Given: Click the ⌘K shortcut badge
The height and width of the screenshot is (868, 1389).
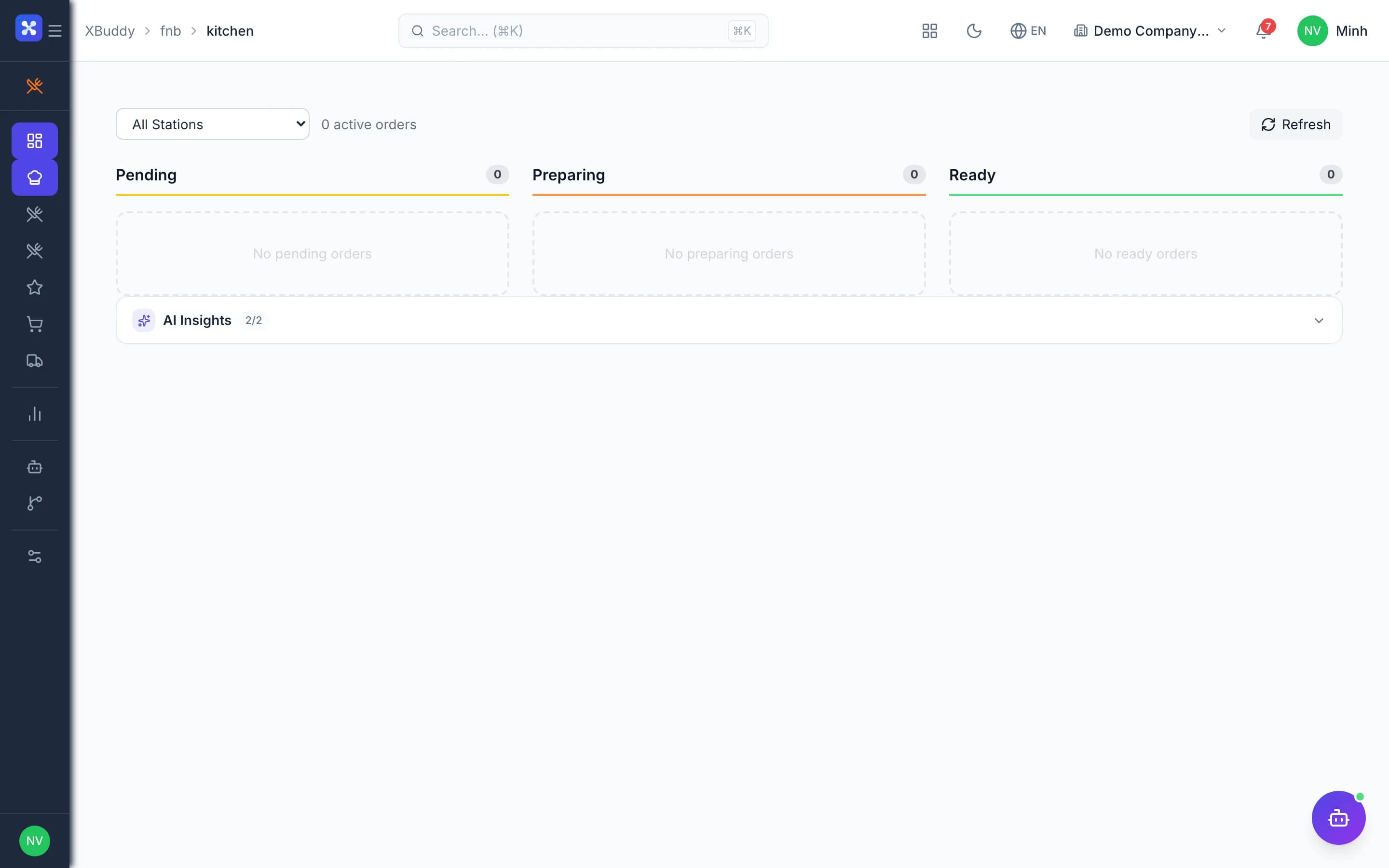Looking at the screenshot, I should pyautogui.click(x=742, y=30).
